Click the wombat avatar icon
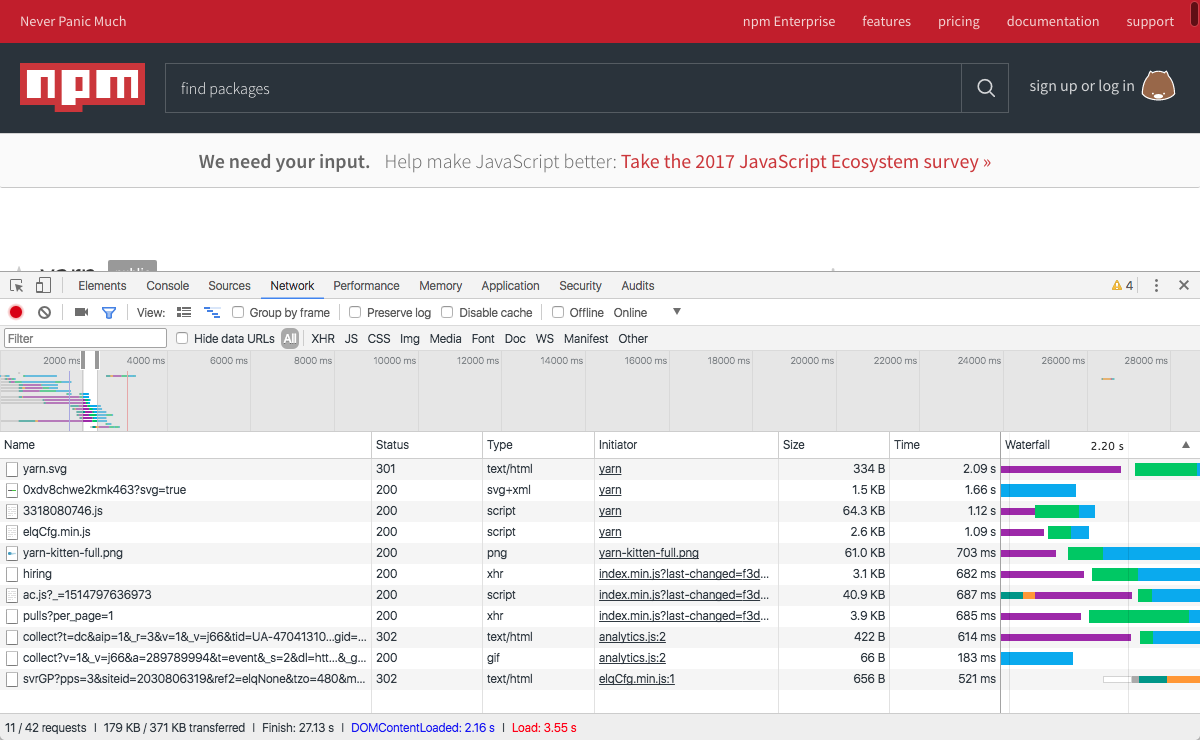The image size is (1200, 740). 1159,85
